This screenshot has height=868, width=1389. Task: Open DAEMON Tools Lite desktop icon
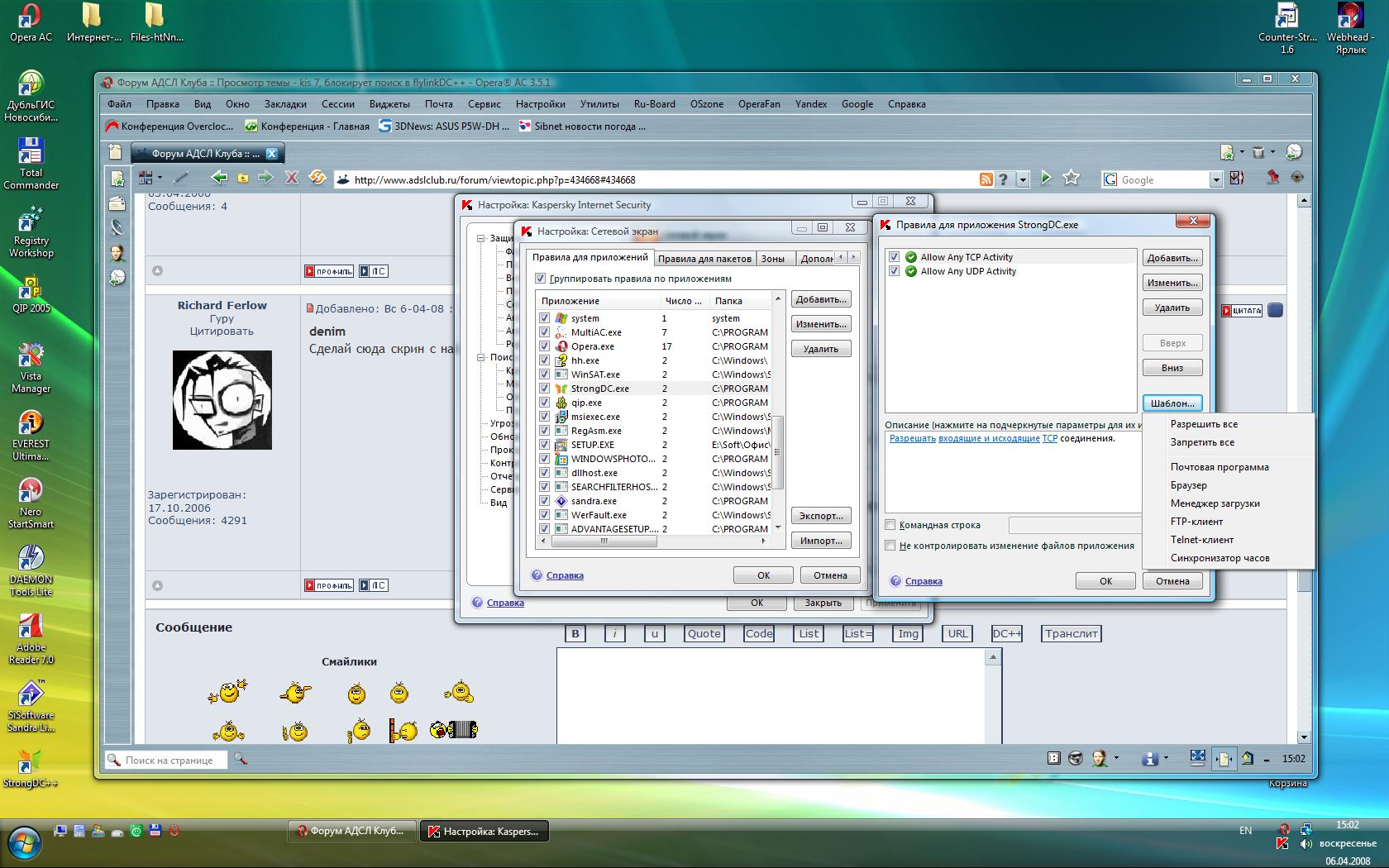click(31, 570)
